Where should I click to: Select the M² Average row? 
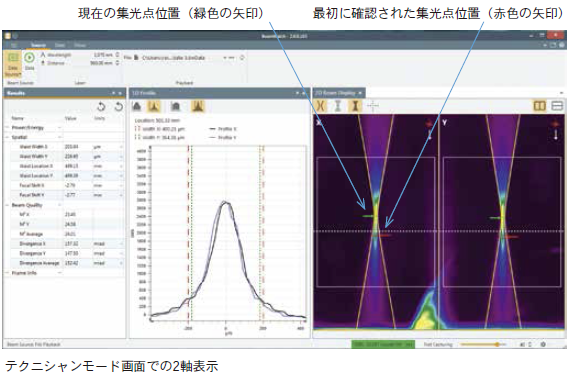tap(67, 234)
